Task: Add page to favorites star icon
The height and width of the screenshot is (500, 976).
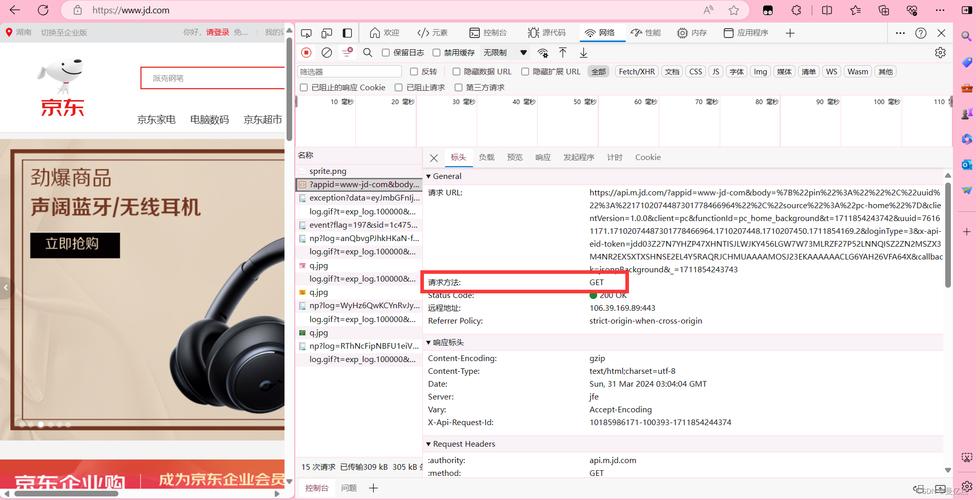Action: click(x=734, y=10)
